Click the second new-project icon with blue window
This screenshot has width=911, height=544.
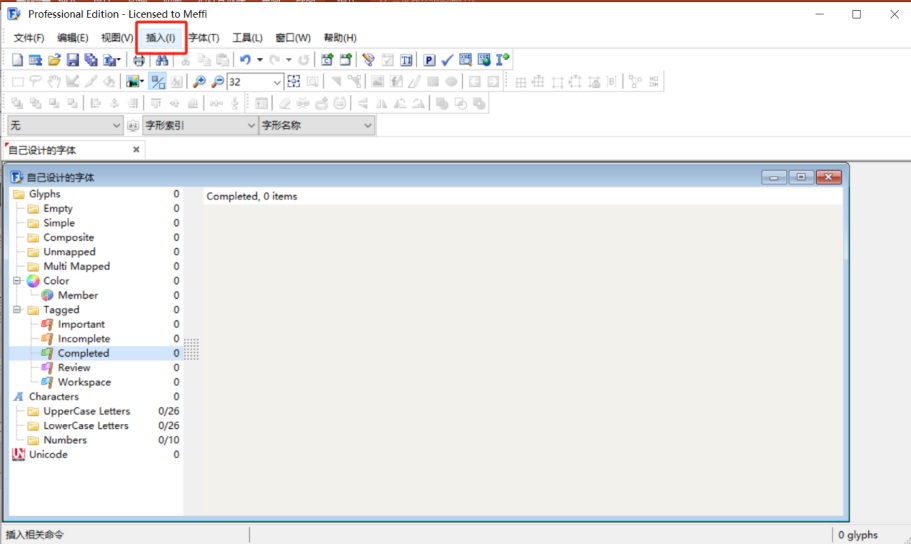click(x=35, y=59)
